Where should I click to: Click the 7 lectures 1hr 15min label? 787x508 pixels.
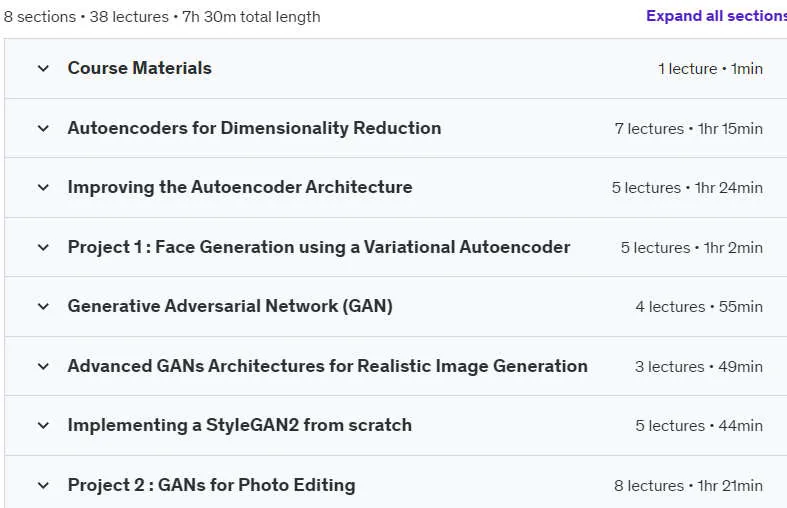tap(689, 129)
